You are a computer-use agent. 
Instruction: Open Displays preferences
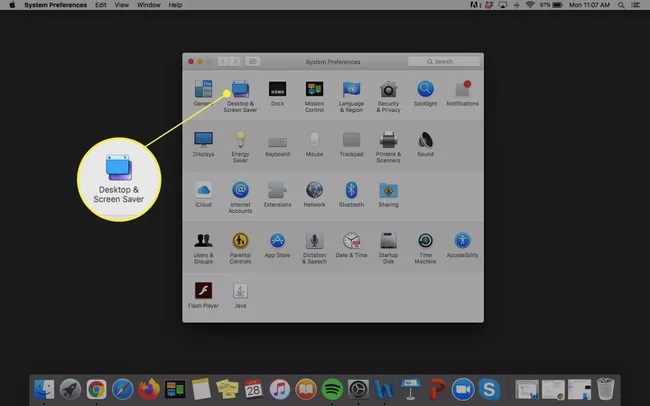pyautogui.click(x=203, y=144)
